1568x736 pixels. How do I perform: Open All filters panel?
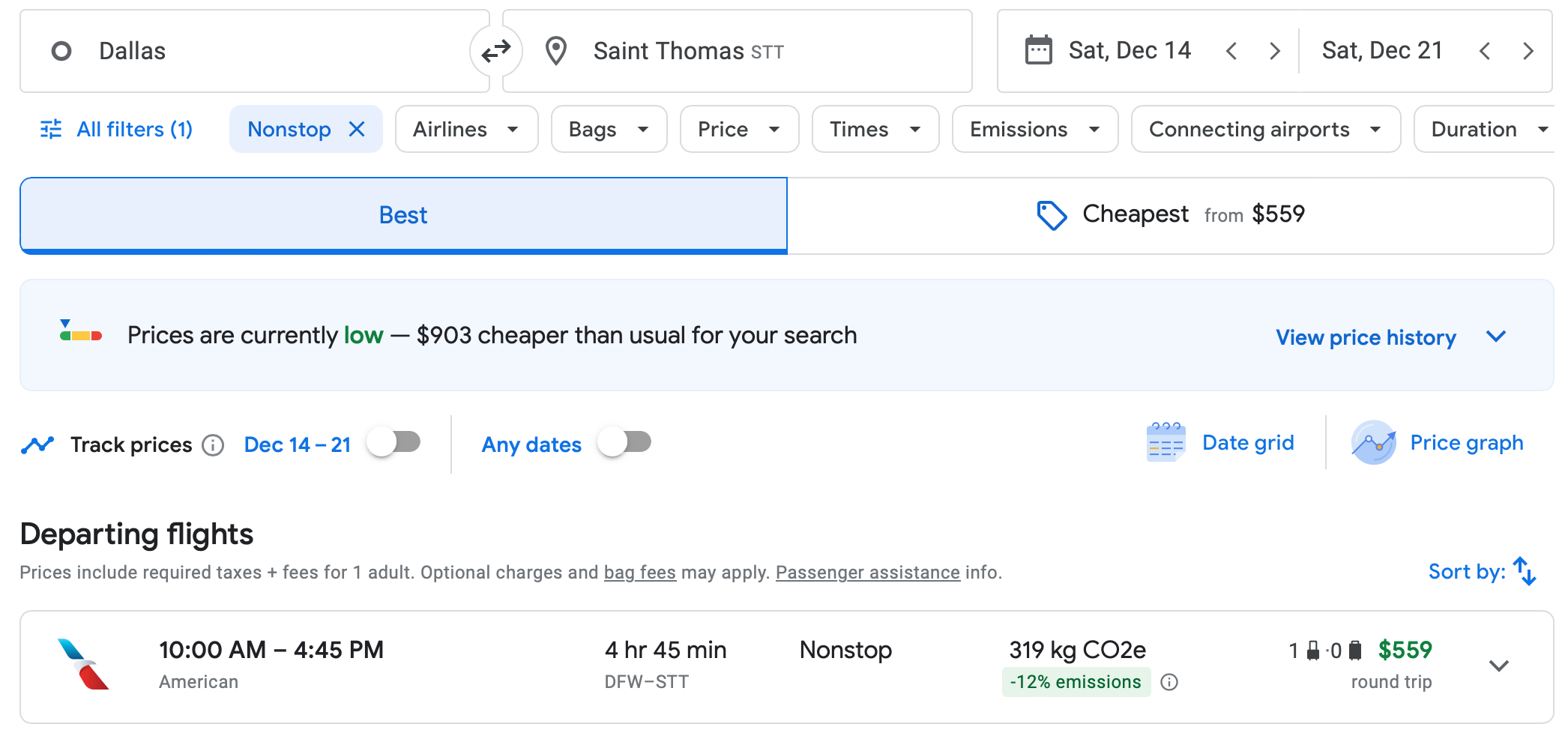pyautogui.click(x=116, y=130)
